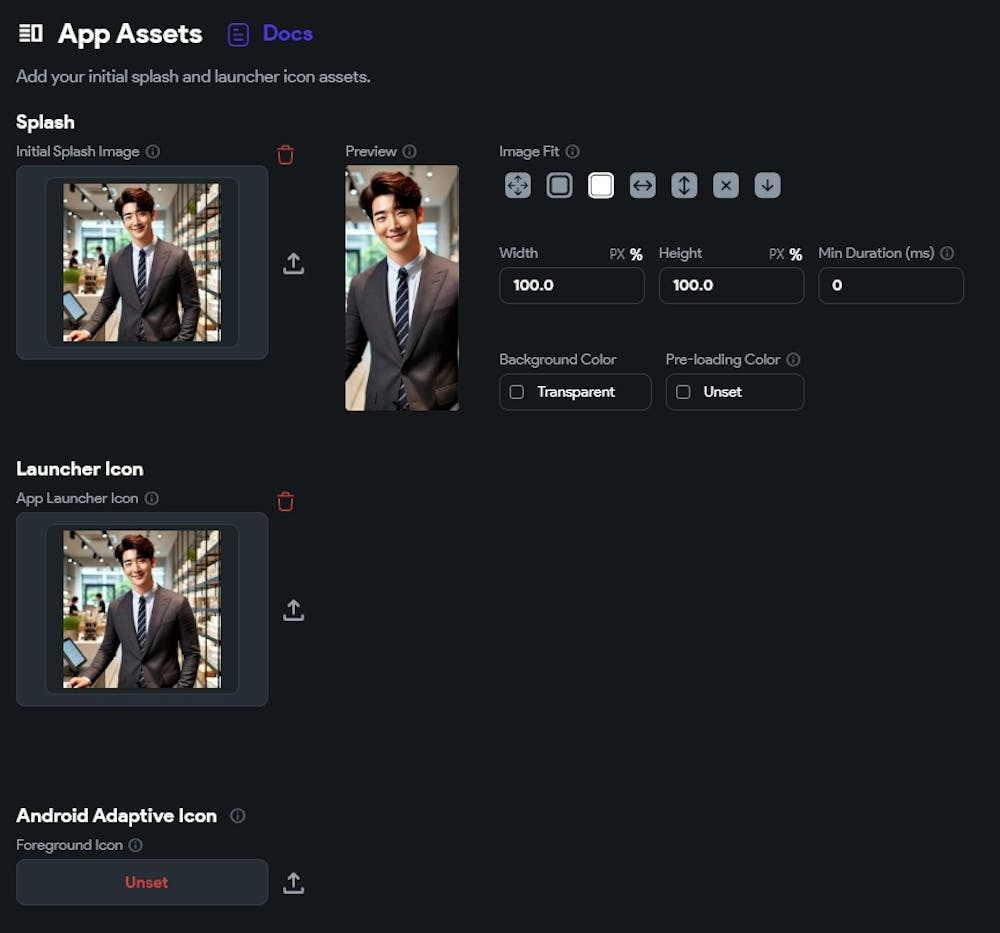Open the Docs link
The width and height of the screenshot is (1000, 933).
click(270, 34)
